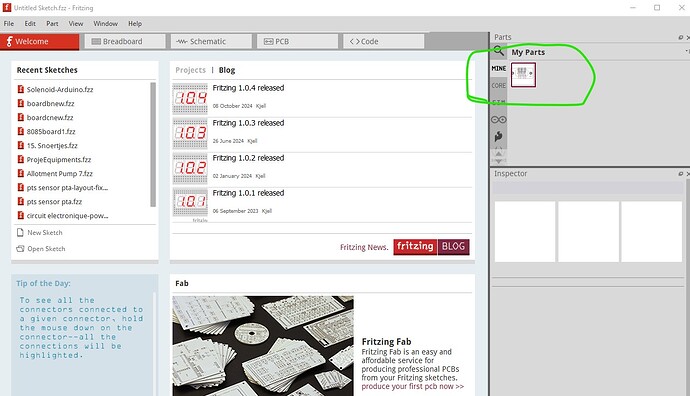Undock the Inspector panel
Viewport: 690px width, 396px height.
point(680,174)
